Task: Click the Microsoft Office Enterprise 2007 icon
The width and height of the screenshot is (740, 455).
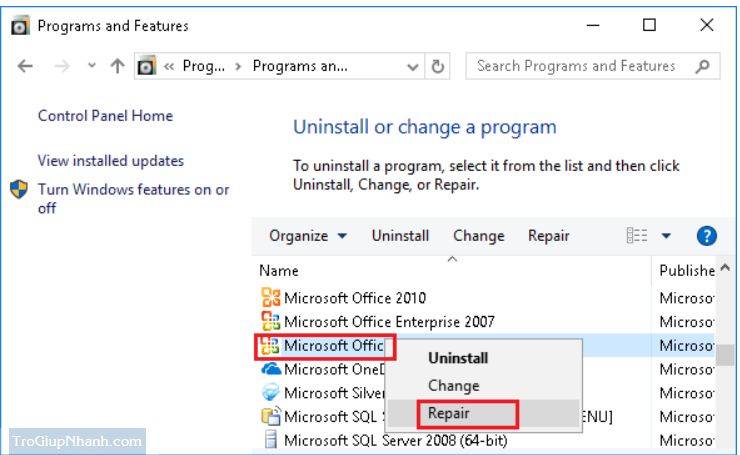Action: click(x=270, y=321)
